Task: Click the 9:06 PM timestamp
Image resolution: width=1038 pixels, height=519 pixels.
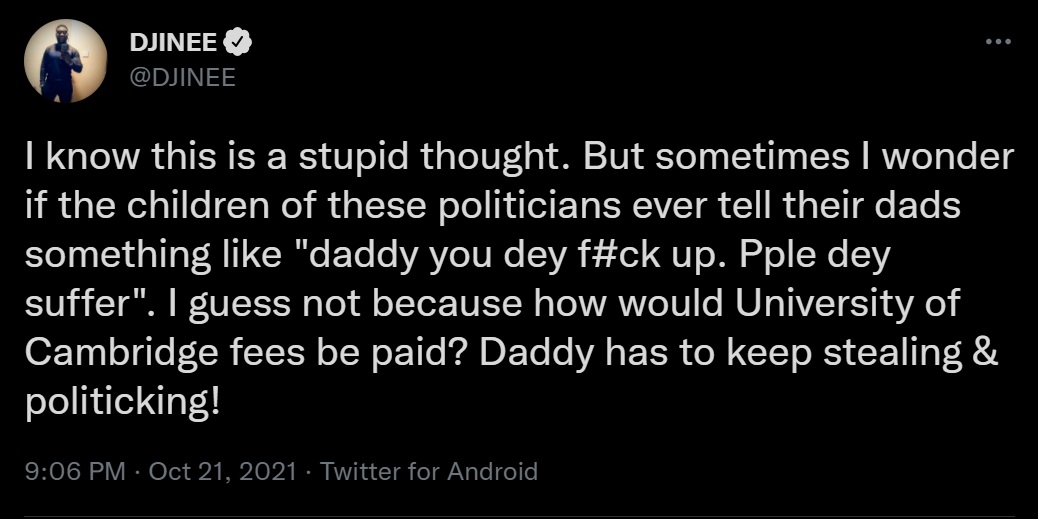Action: click(75, 471)
